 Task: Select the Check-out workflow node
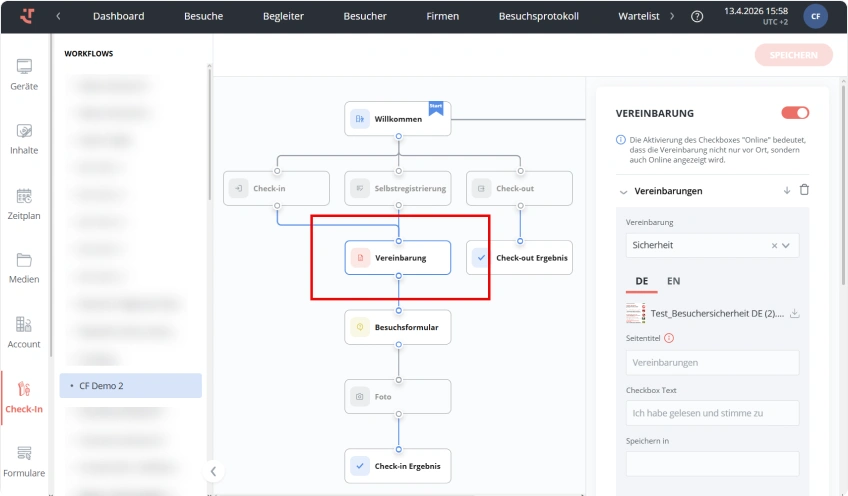click(519, 188)
